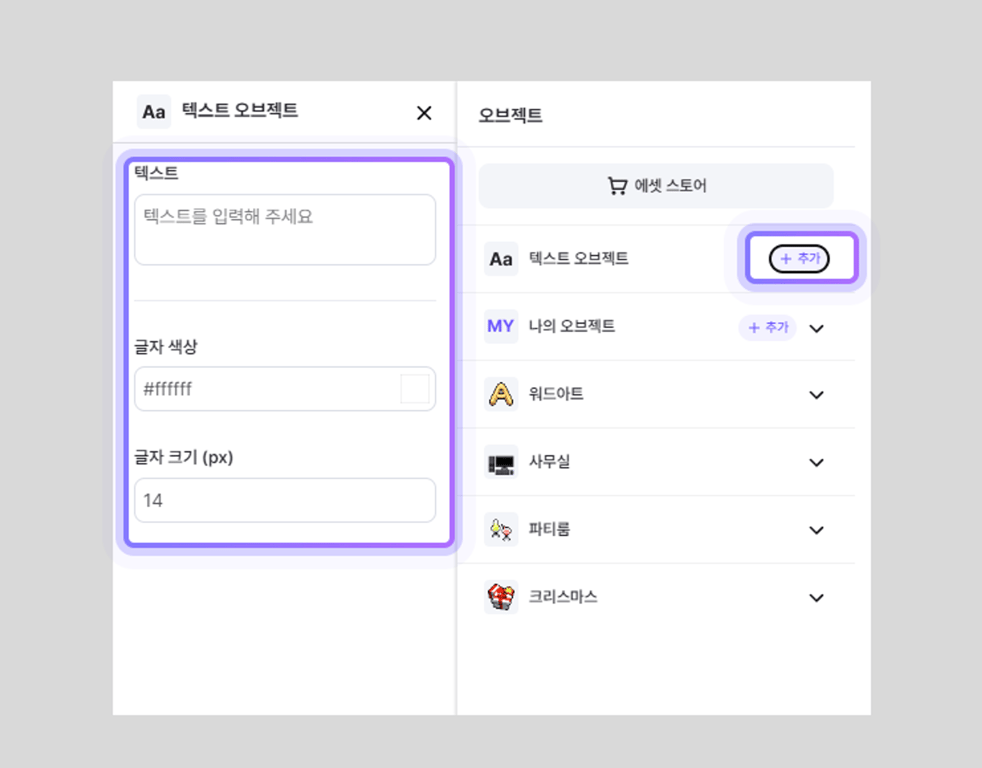Viewport: 982px width, 768px height.
Task: Expand the 크리스마스 category chevron
Action: click(817, 598)
